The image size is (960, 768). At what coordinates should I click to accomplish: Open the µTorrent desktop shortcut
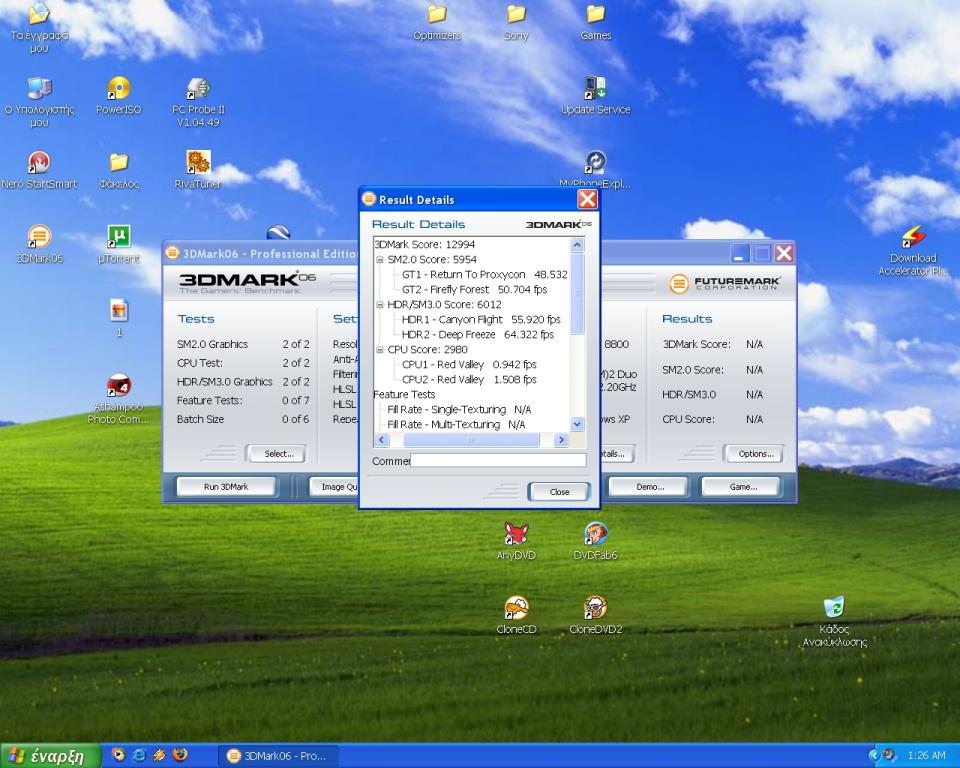(119, 244)
